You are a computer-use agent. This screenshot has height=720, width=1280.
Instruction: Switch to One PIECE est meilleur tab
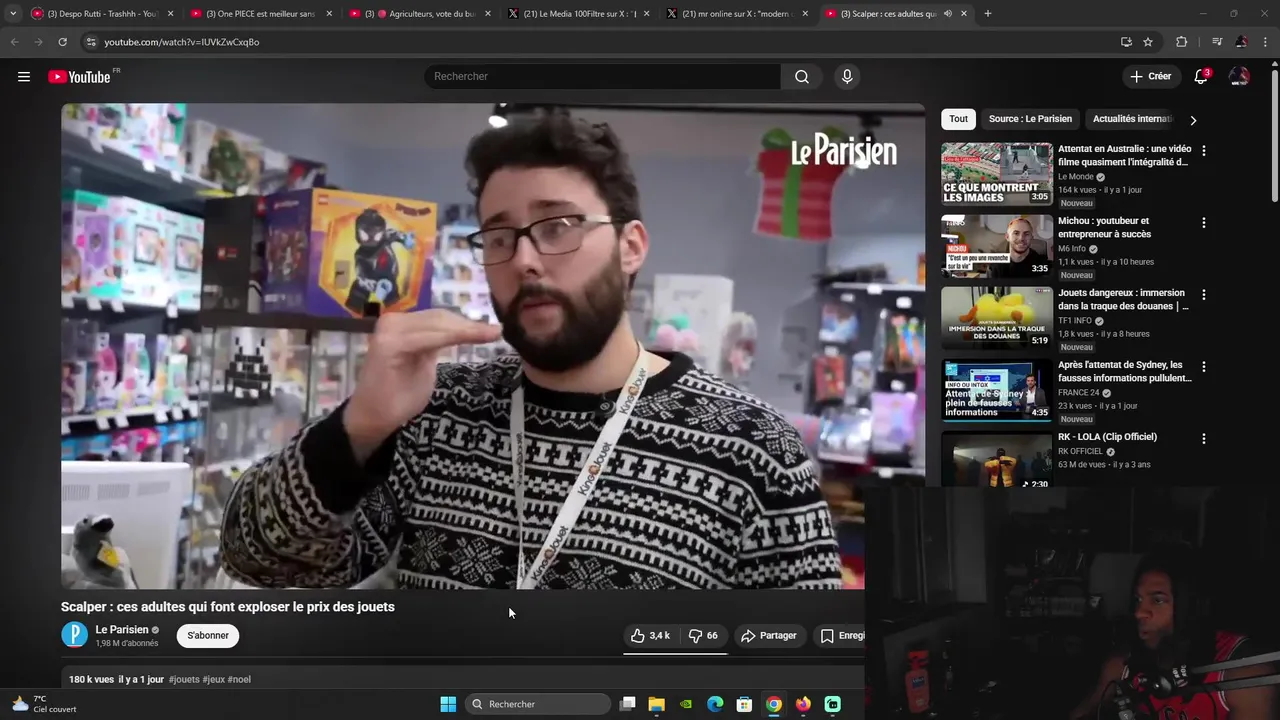click(x=261, y=14)
